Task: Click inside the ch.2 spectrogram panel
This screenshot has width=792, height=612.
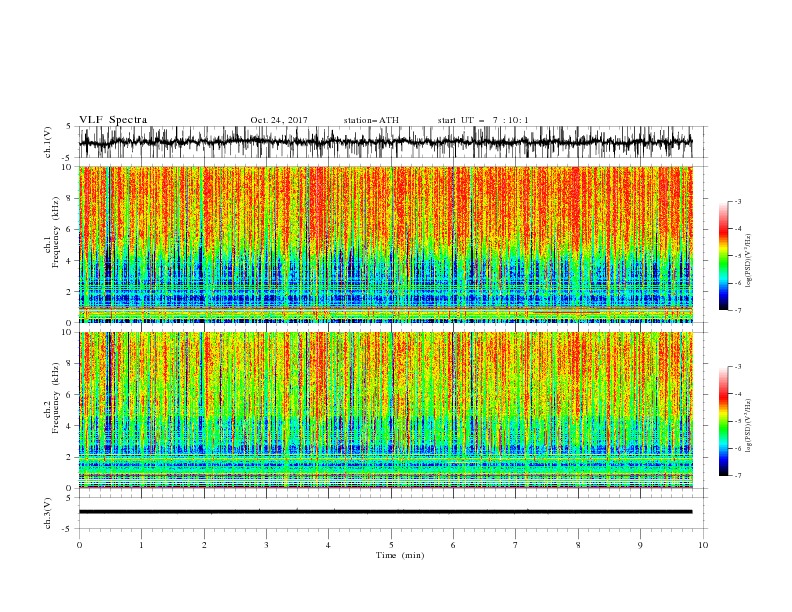Action: pos(385,410)
